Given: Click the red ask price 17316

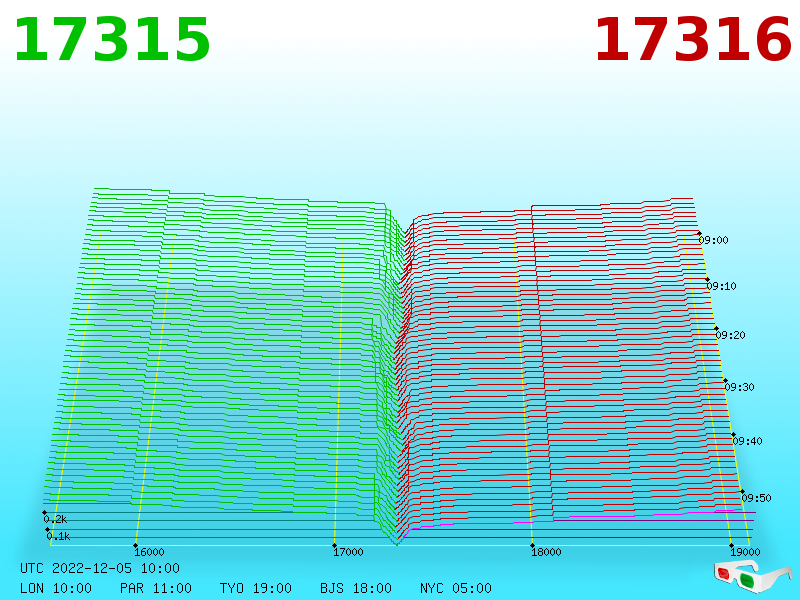Looking at the screenshot, I should coord(693,40).
